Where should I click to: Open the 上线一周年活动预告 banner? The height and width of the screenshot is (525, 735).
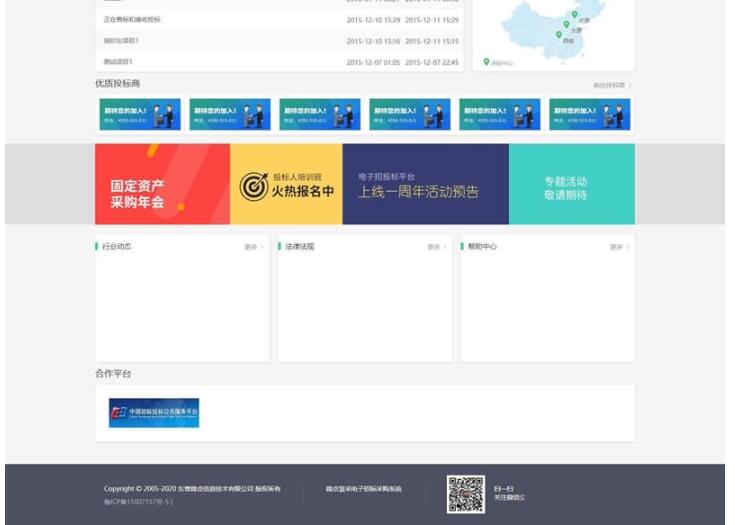pos(425,185)
